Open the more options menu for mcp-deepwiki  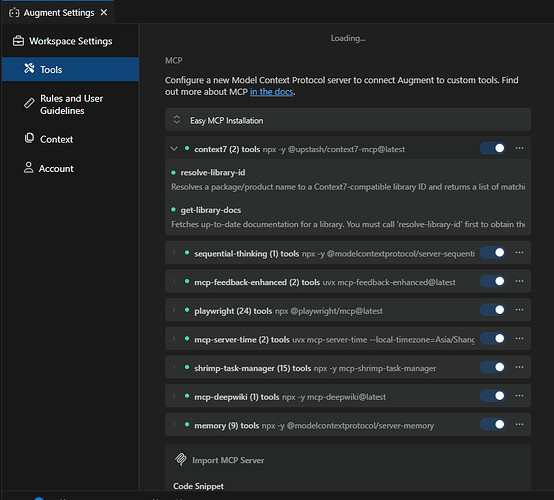click(x=519, y=395)
